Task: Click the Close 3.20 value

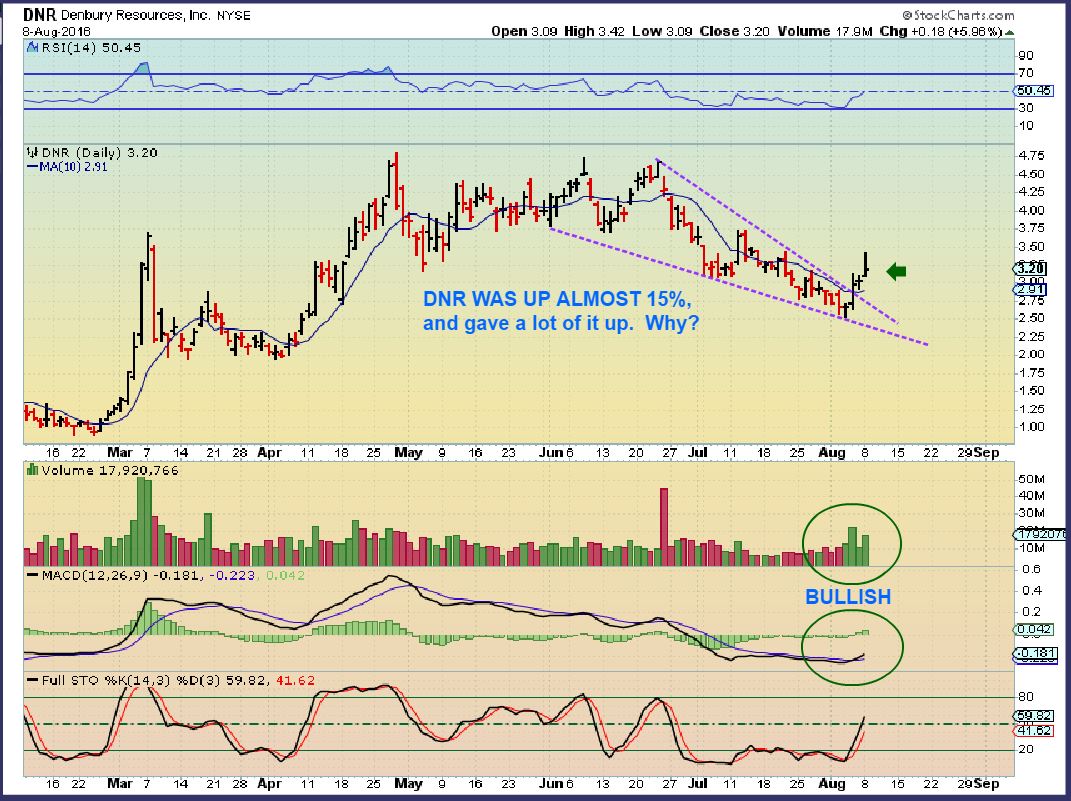Action: pyautogui.click(x=734, y=31)
